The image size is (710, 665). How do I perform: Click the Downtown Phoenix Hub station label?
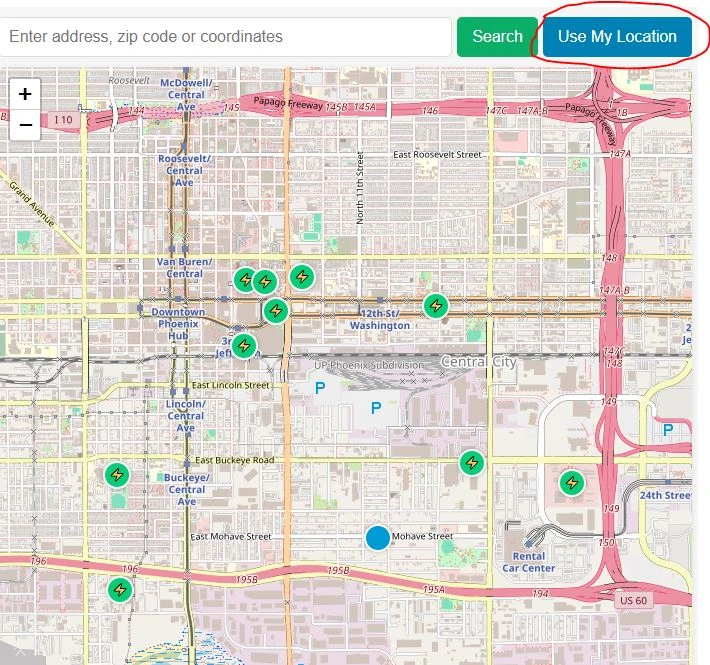pyautogui.click(x=178, y=324)
